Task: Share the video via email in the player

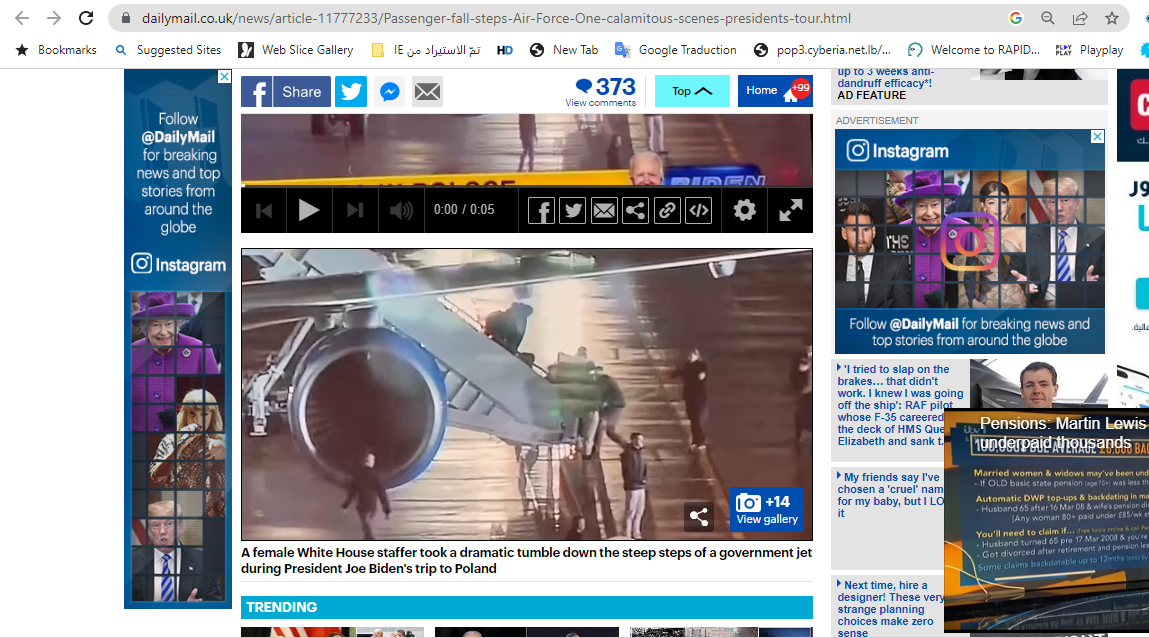Action: [x=604, y=211]
